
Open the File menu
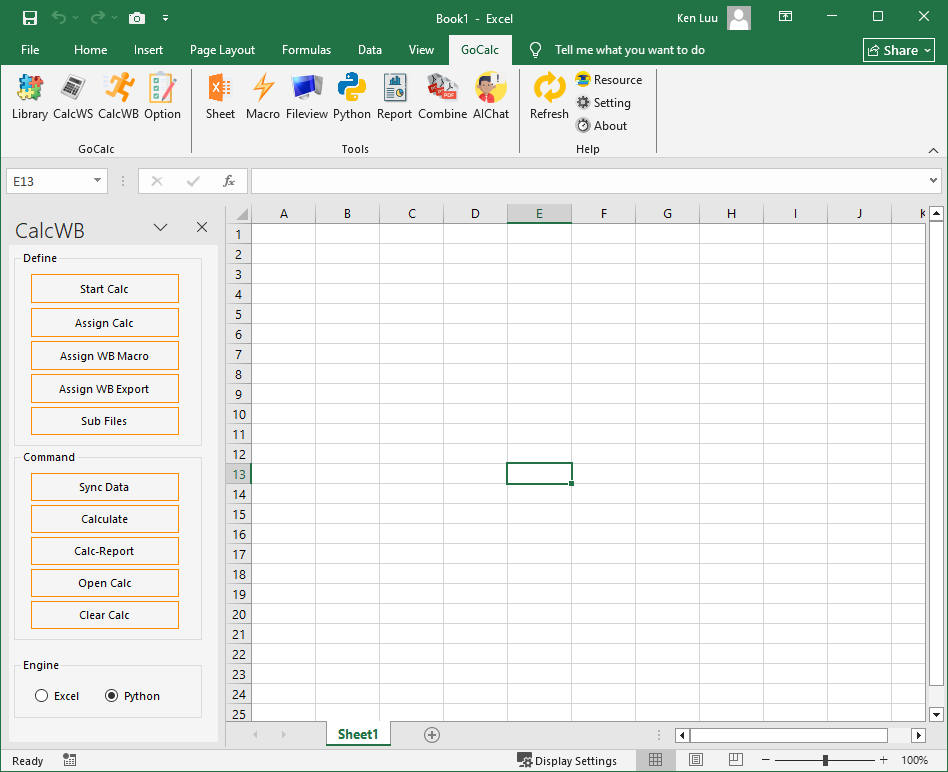point(30,50)
